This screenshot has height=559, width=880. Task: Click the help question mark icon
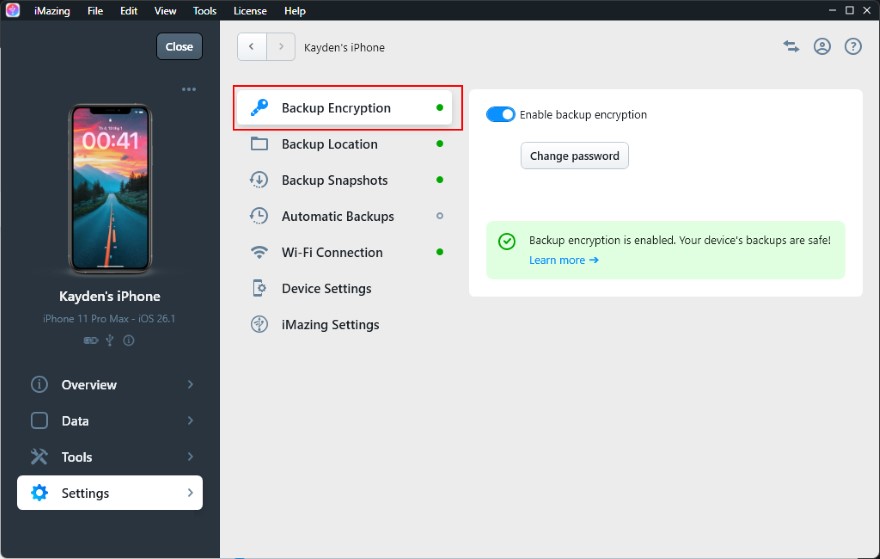853,47
